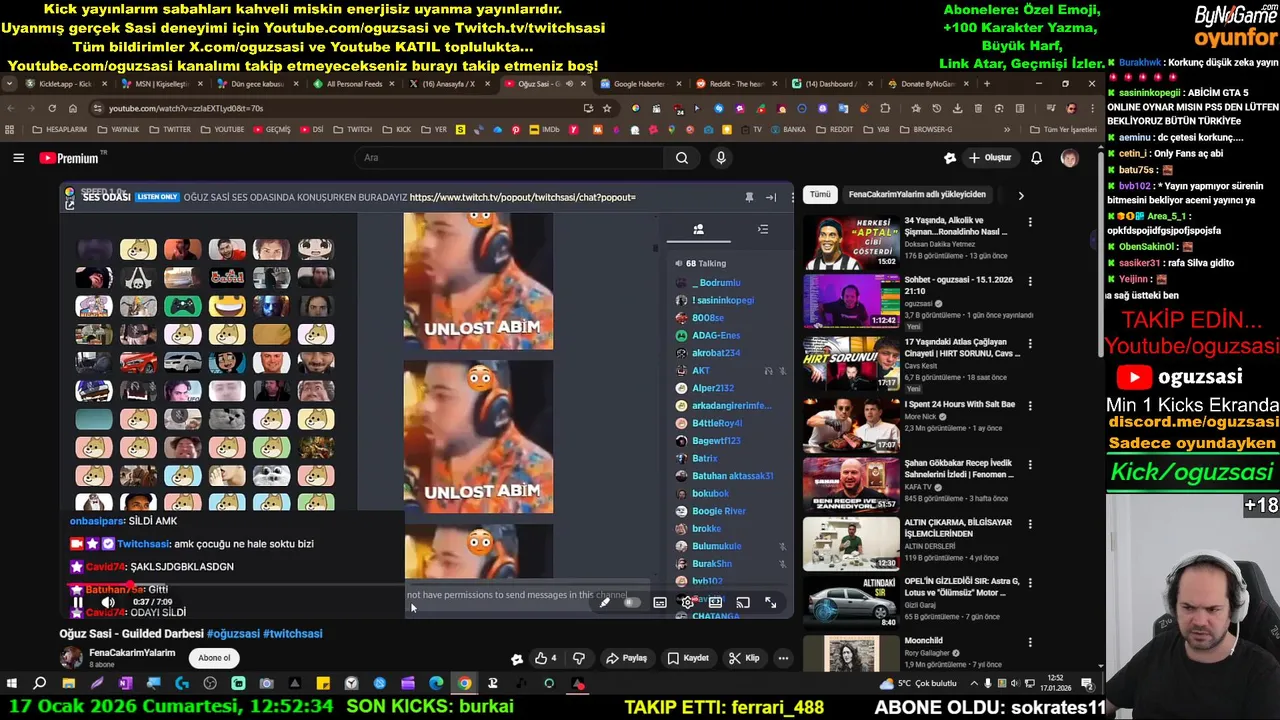Cast the video to a device
The width and height of the screenshot is (1280, 720).
pyautogui.click(x=743, y=603)
